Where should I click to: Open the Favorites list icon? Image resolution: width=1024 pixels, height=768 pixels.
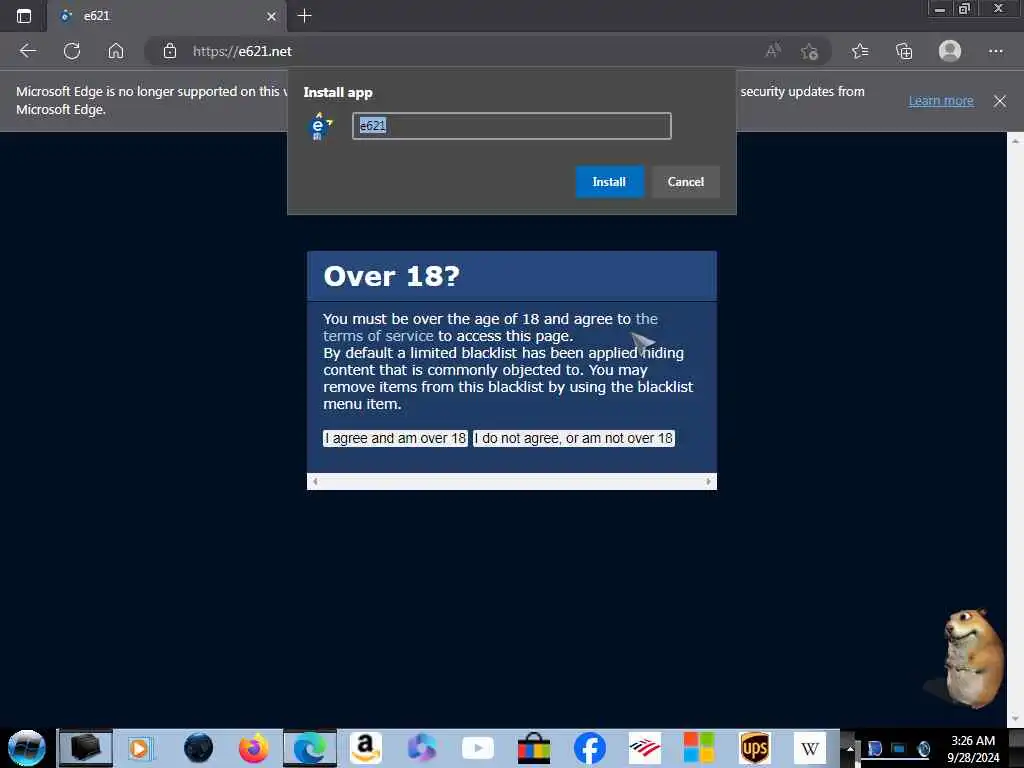pos(860,51)
